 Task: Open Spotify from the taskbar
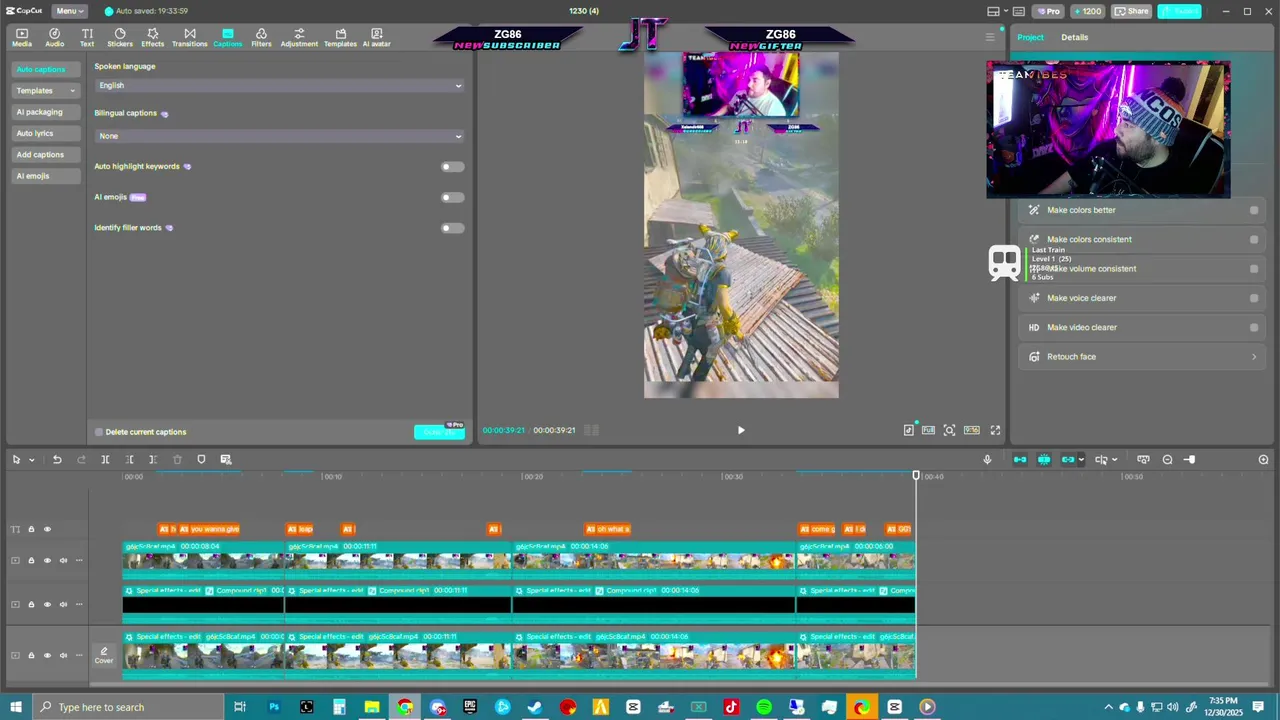pos(764,707)
